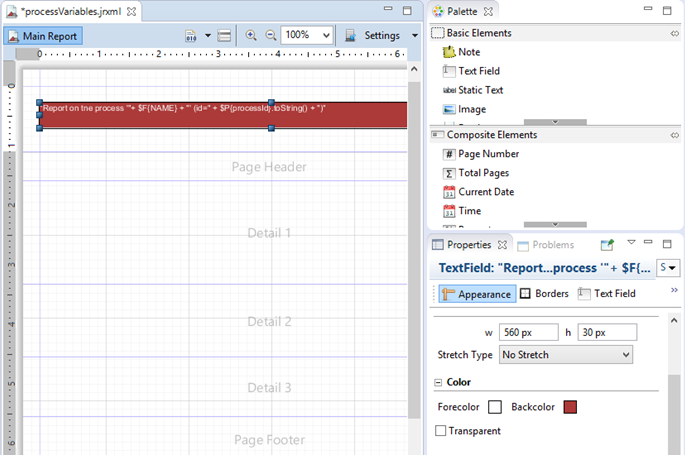The height and width of the screenshot is (456, 685).
Task: Click the red Backcolor swatch
Action: click(x=569, y=407)
